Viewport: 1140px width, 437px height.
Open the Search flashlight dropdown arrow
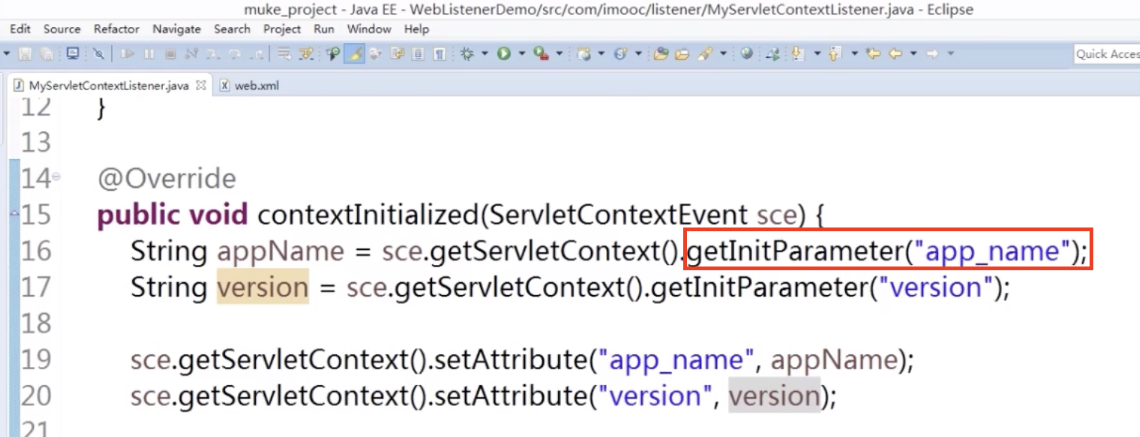point(723,54)
